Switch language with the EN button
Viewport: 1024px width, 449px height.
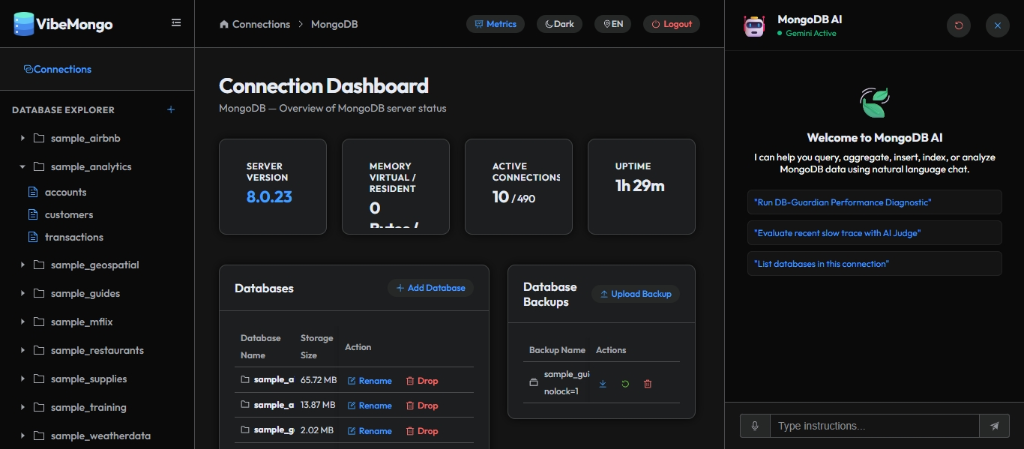[x=613, y=24]
